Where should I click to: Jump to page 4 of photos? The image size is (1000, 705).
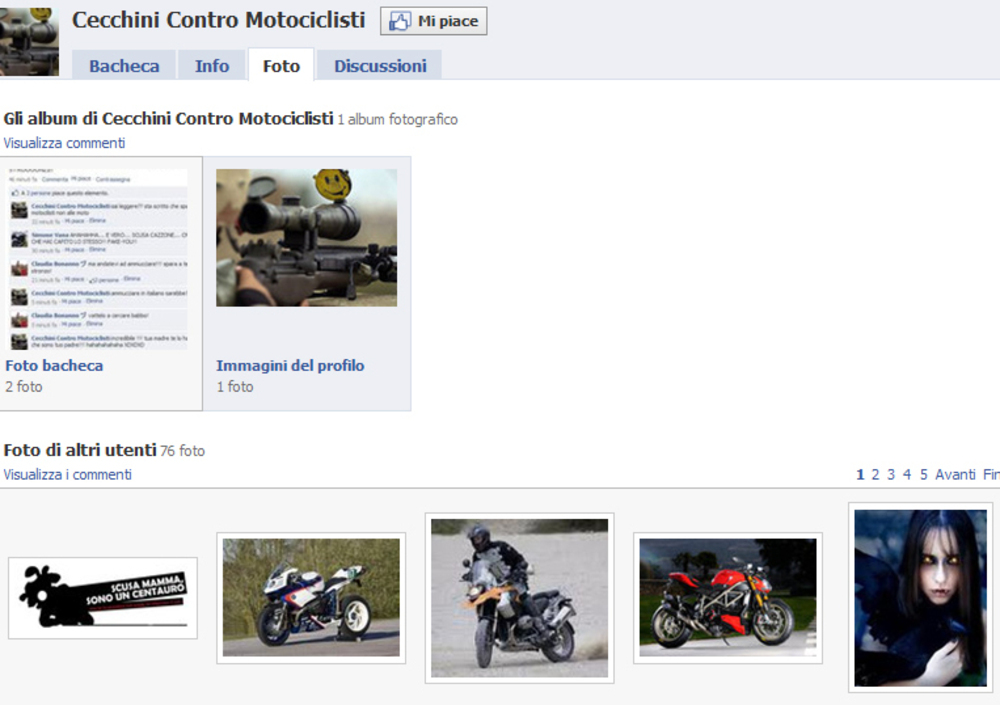coord(907,475)
